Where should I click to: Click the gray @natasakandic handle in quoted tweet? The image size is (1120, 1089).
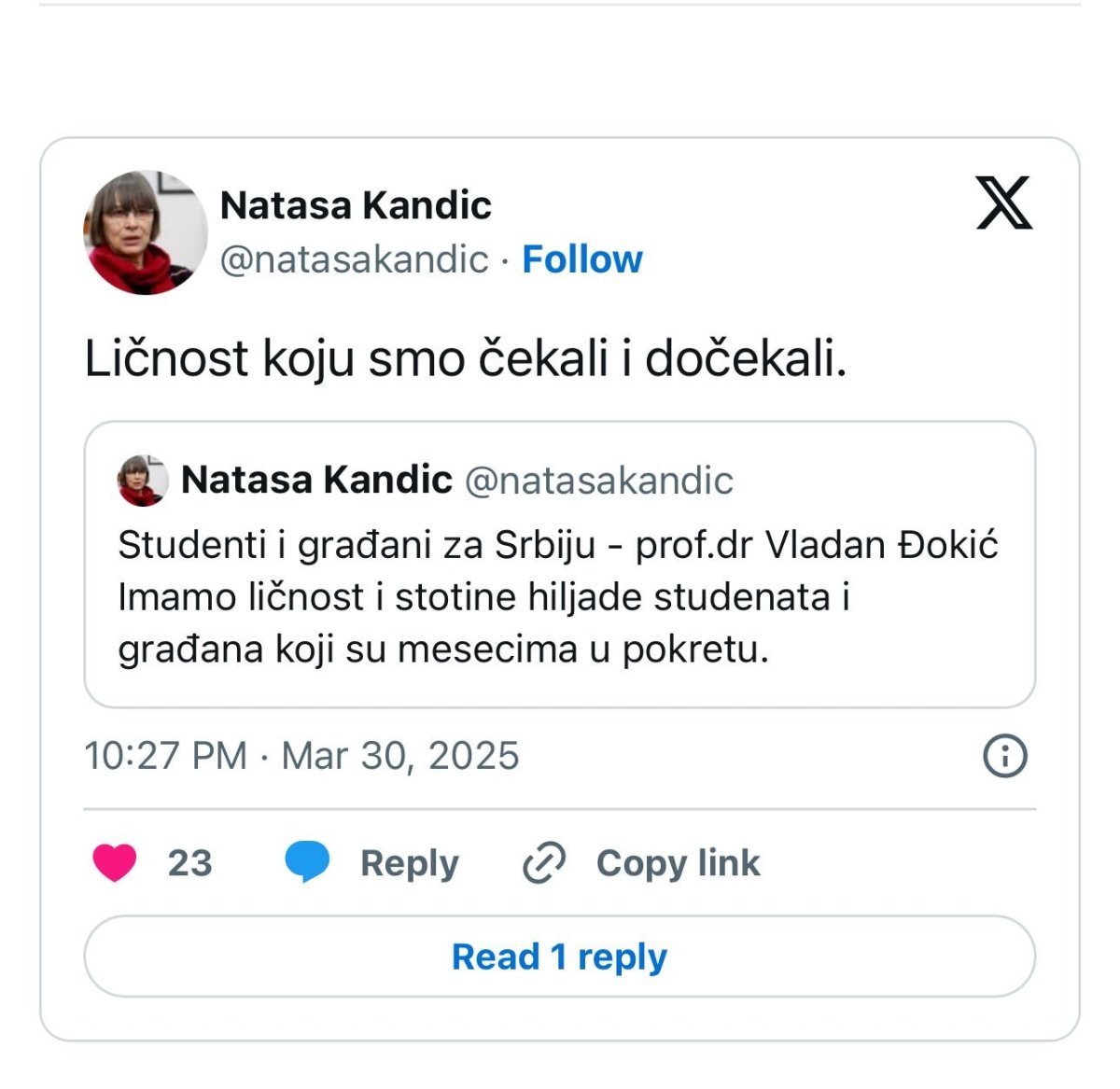point(598,481)
